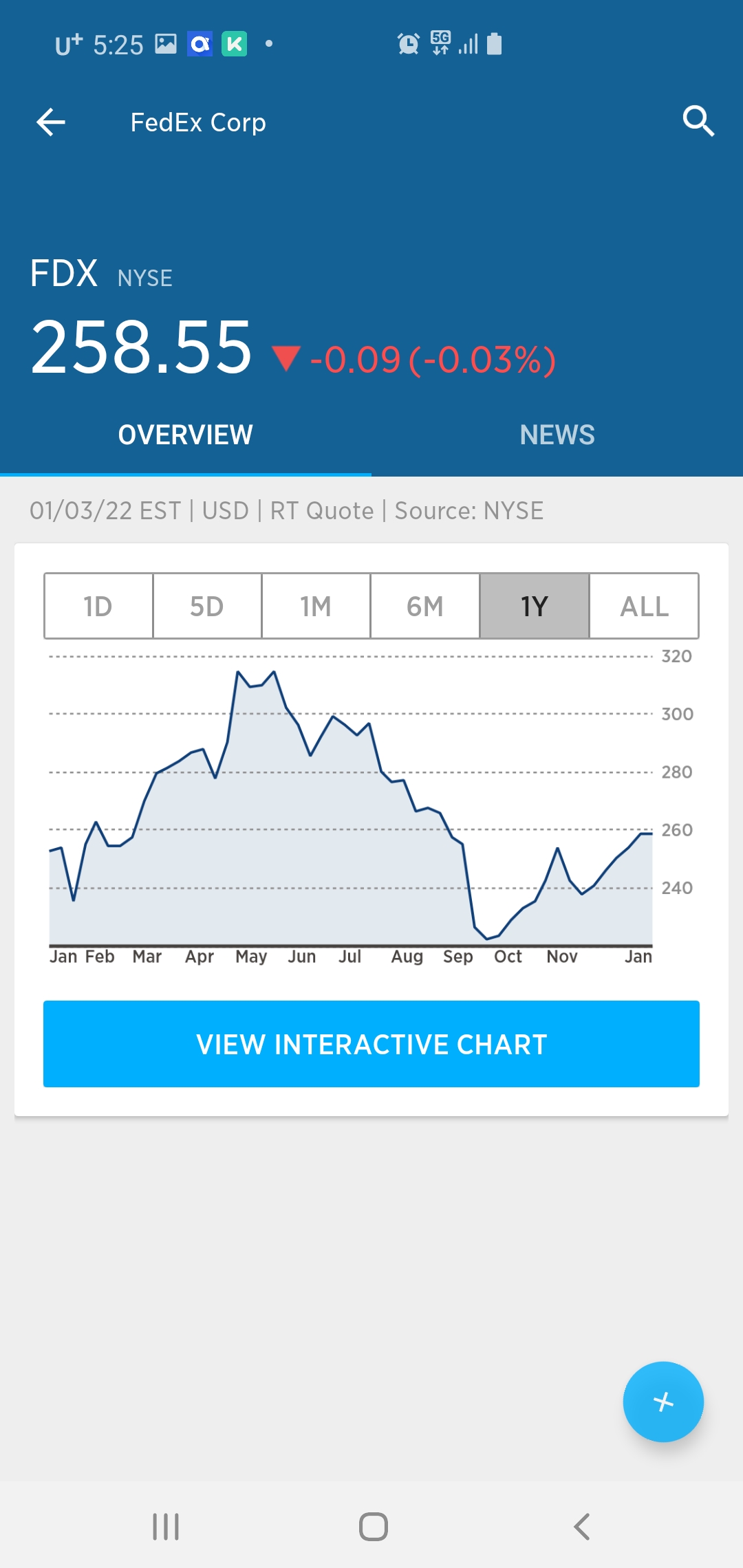
Task: Tap the Aug label on chart axis
Action: coord(407,957)
